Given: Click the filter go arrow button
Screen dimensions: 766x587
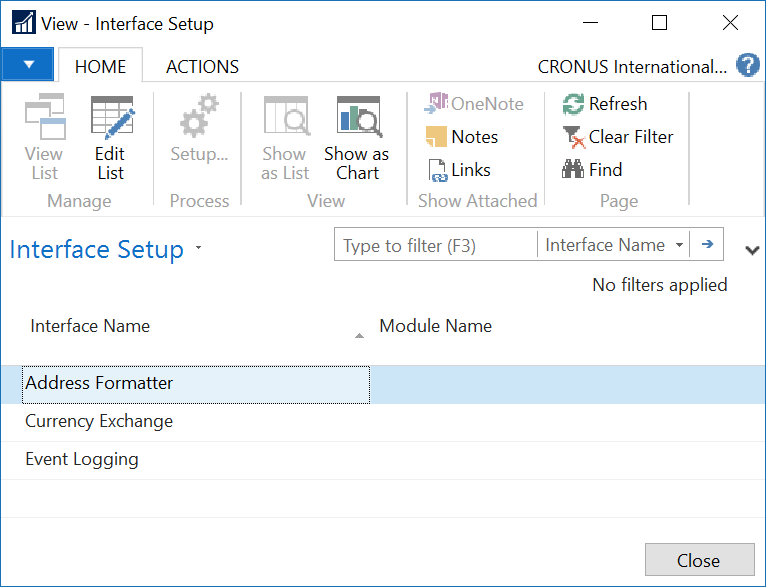Looking at the screenshot, I should (x=707, y=244).
